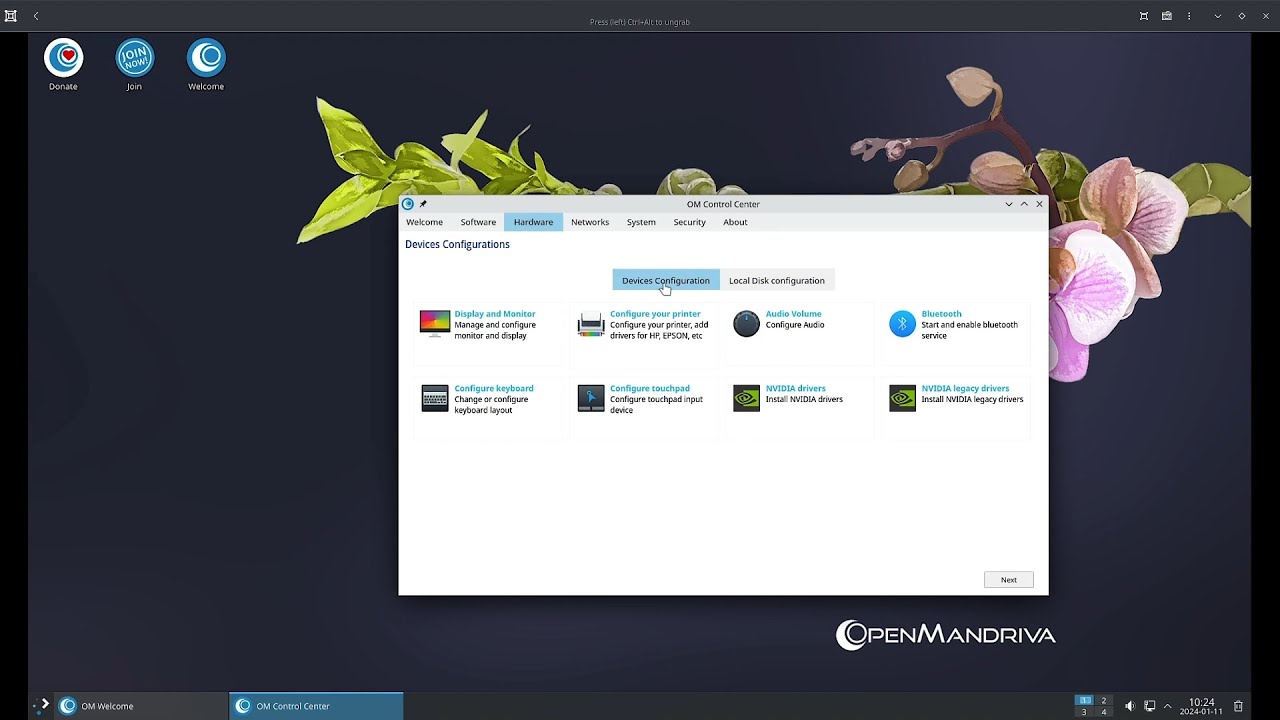
Task: Click the NVIDIA legacy drivers icon
Action: [902, 398]
